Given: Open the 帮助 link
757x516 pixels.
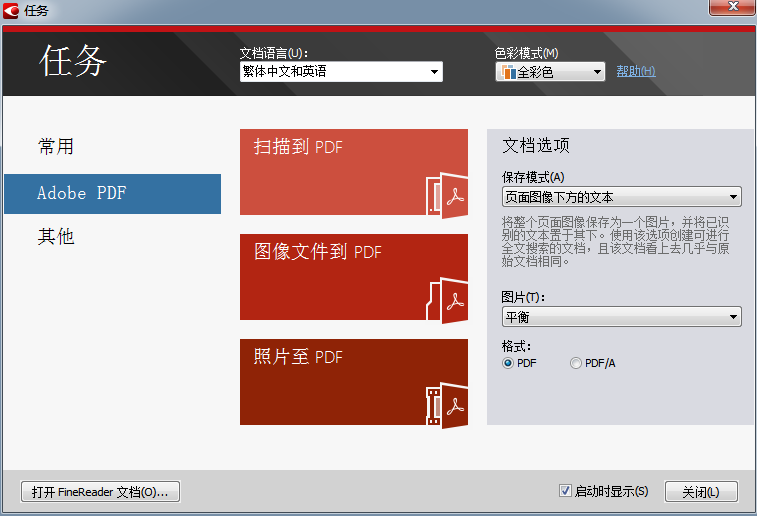Looking at the screenshot, I should coord(636,71).
